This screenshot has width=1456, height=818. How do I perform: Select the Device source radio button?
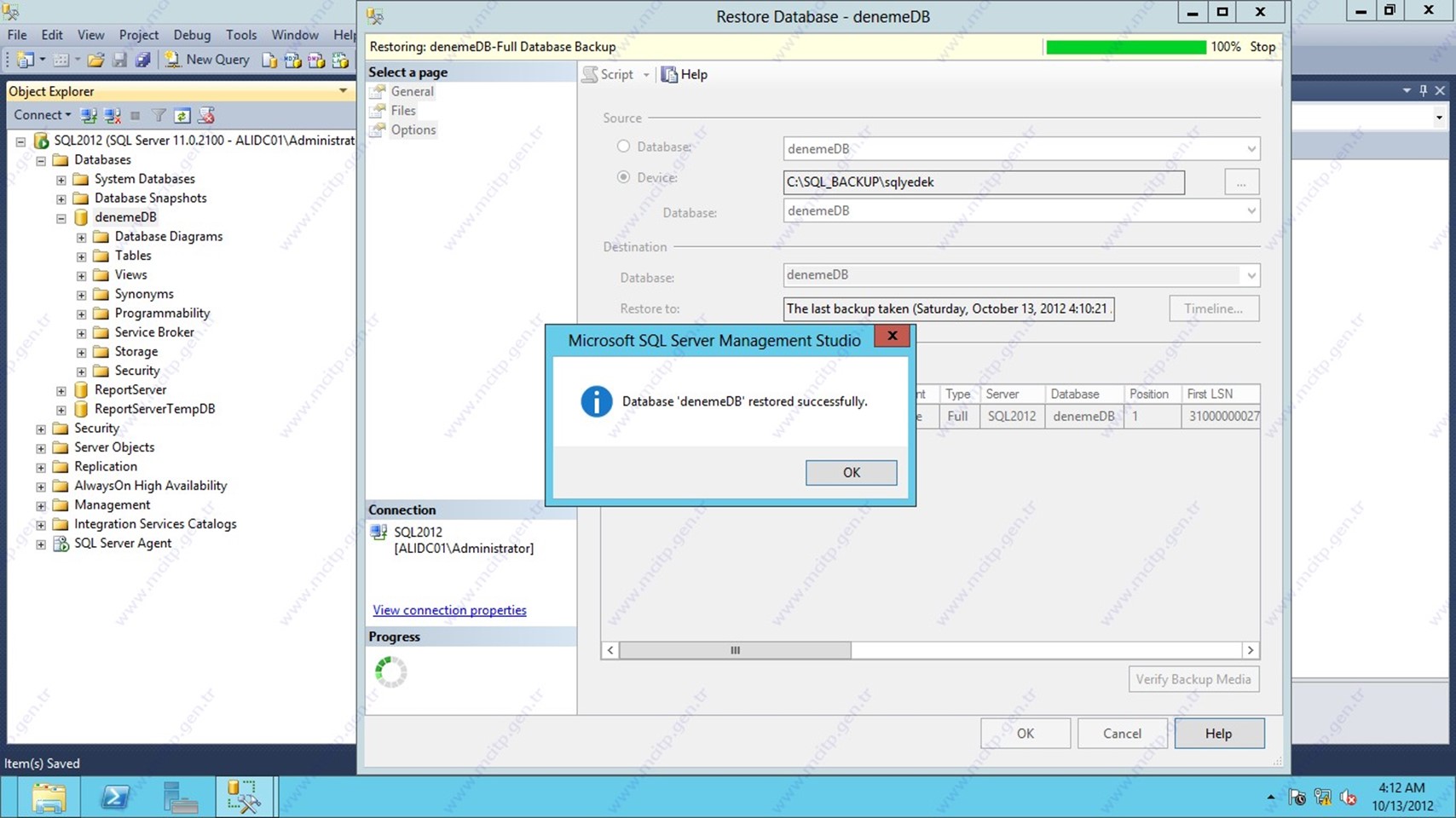coord(623,177)
